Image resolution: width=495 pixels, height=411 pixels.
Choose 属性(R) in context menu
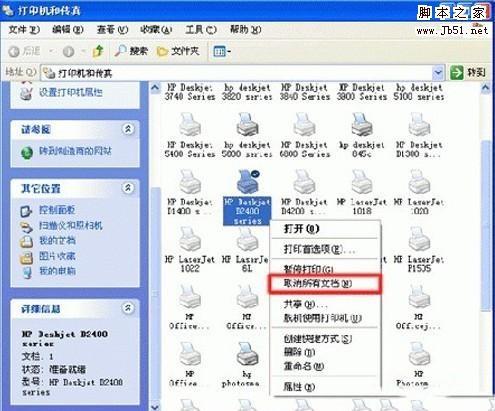325,387
